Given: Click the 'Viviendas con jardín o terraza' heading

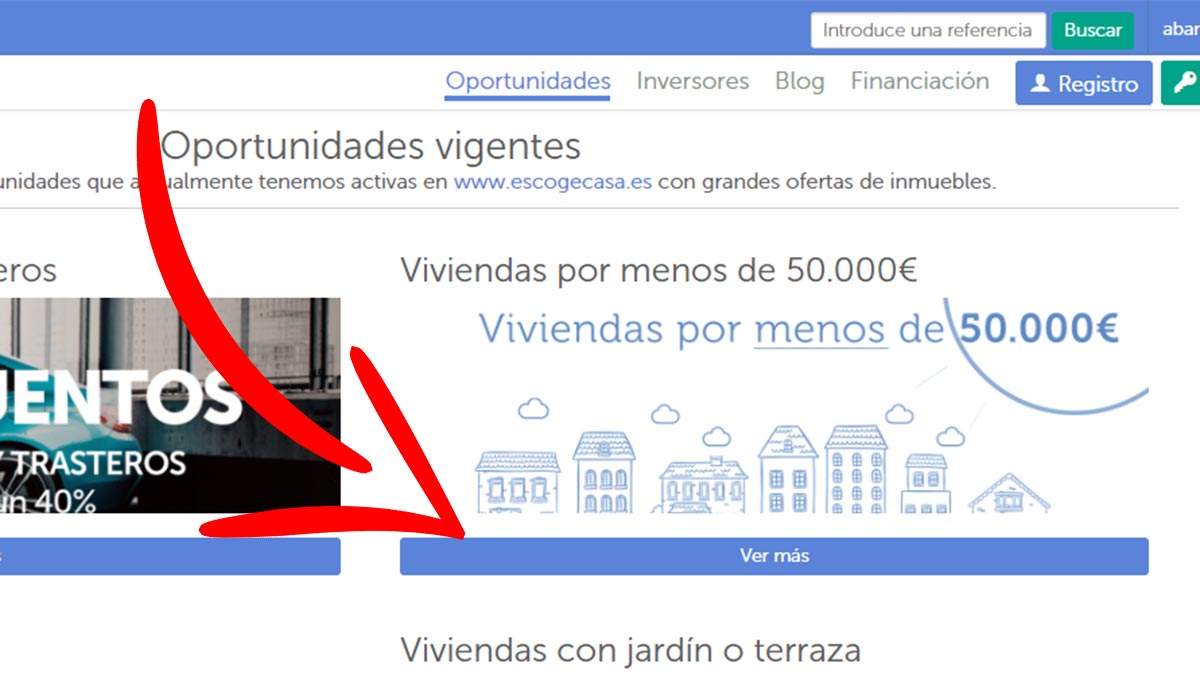Looking at the screenshot, I should coord(630,650).
